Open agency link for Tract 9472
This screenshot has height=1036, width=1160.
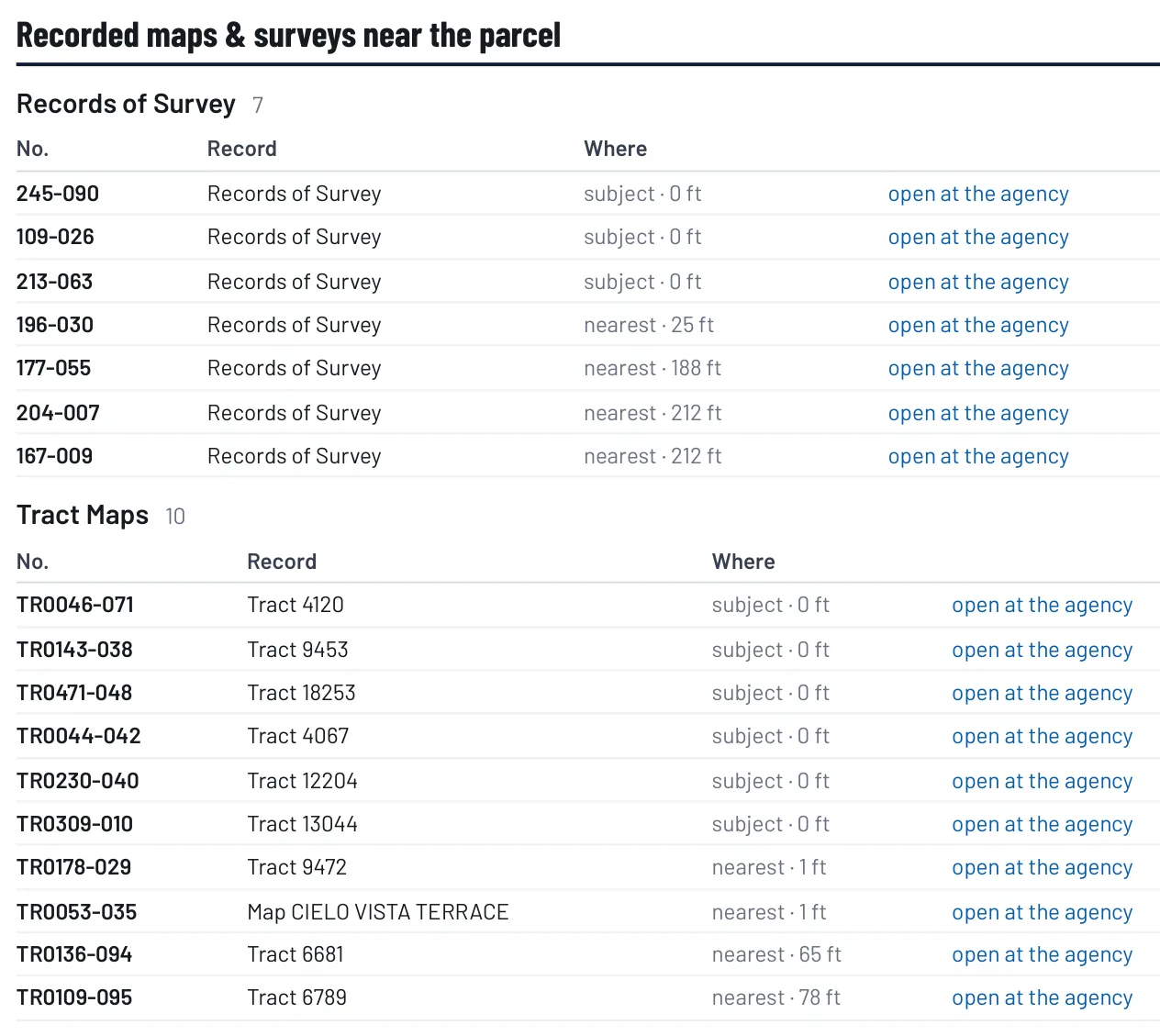click(1043, 867)
